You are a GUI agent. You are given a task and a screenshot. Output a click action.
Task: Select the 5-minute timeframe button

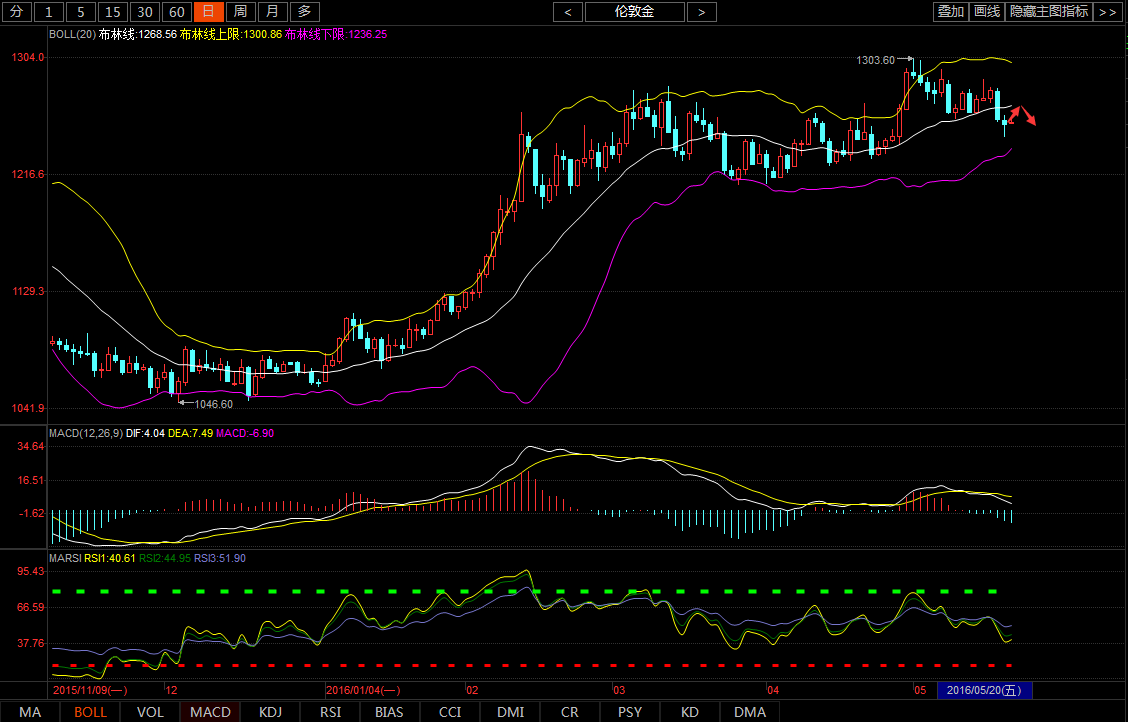pos(81,12)
